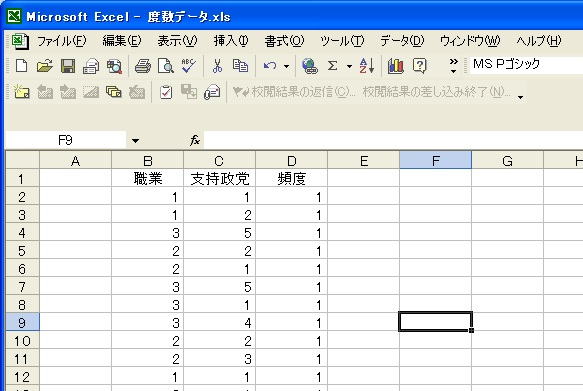Viewport: 583px width, 391px height.
Task: Click the fx Insert Function button
Action: [195, 140]
